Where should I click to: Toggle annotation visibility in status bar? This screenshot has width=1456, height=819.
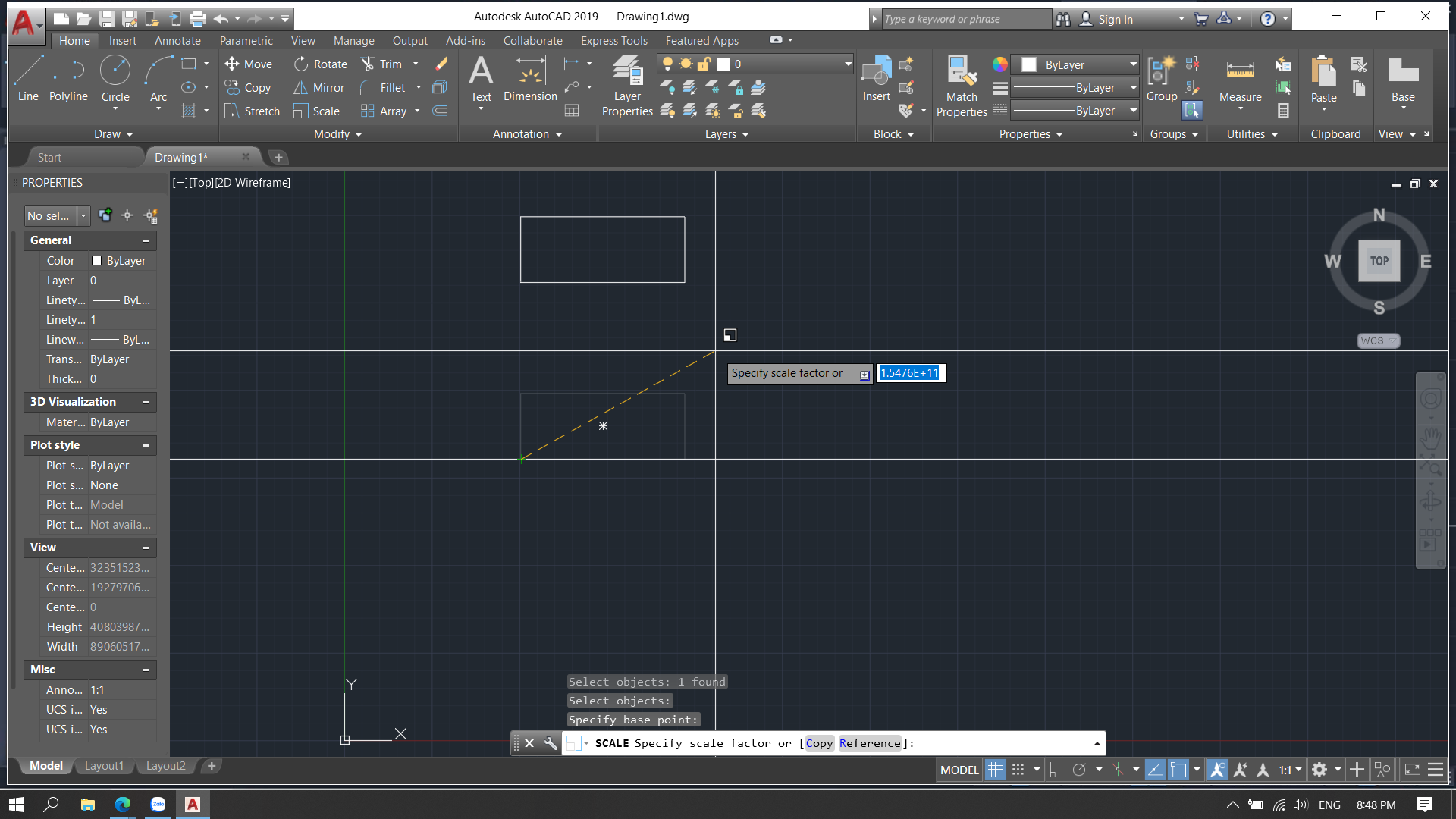(x=1217, y=770)
